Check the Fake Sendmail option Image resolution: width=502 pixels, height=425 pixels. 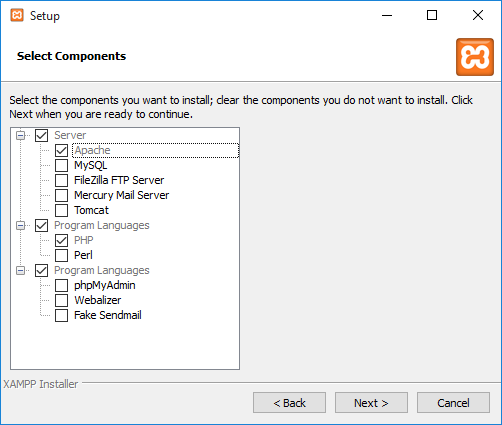click(61, 315)
